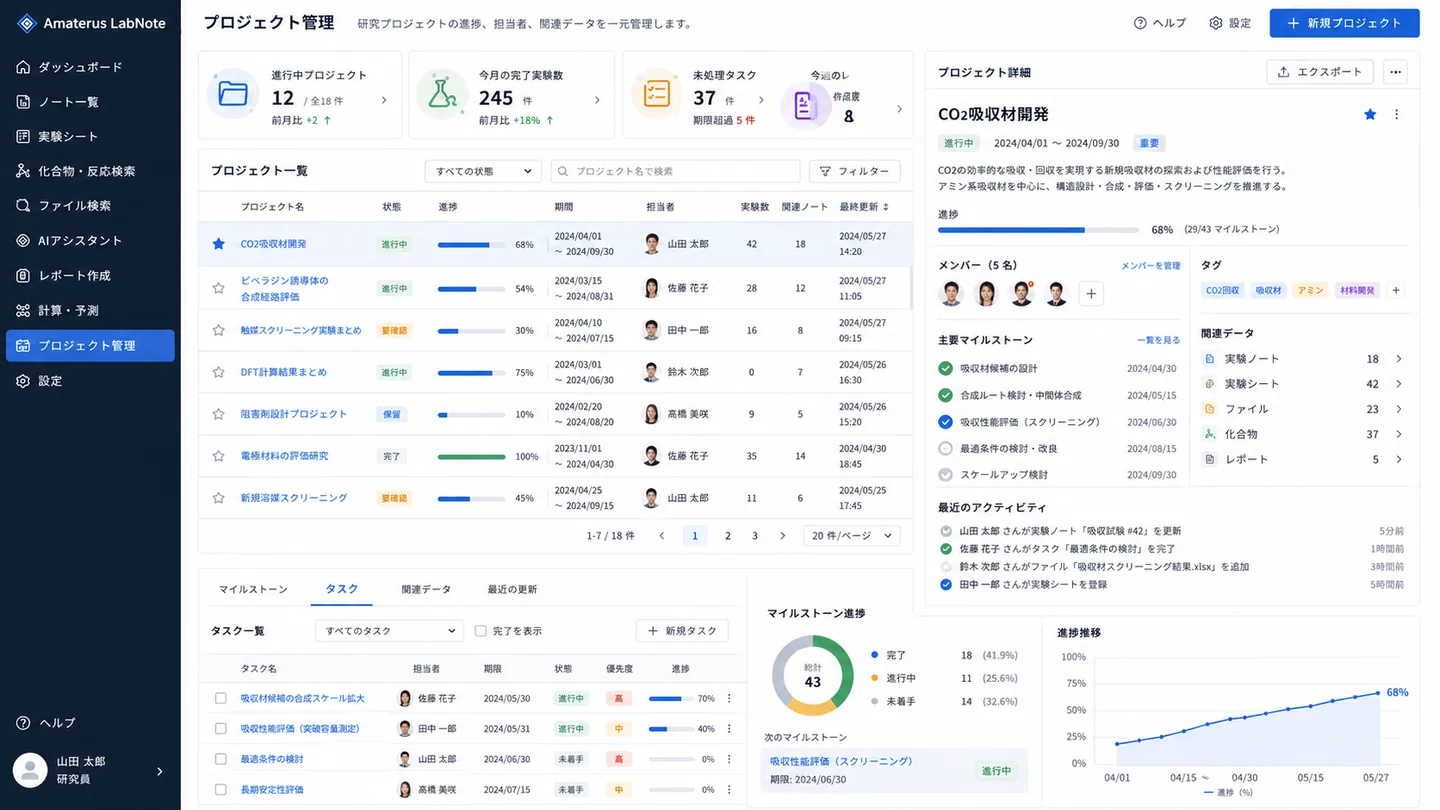This screenshot has width=1440, height=810.
Task: Click the add member plus button
Action: tap(1092, 294)
